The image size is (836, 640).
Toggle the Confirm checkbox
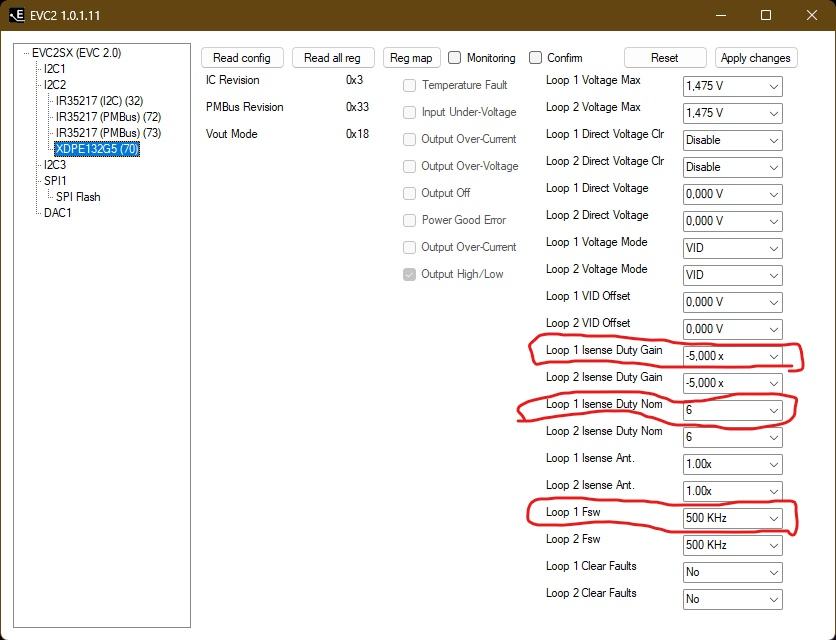pyautogui.click(x=535, y=58)
